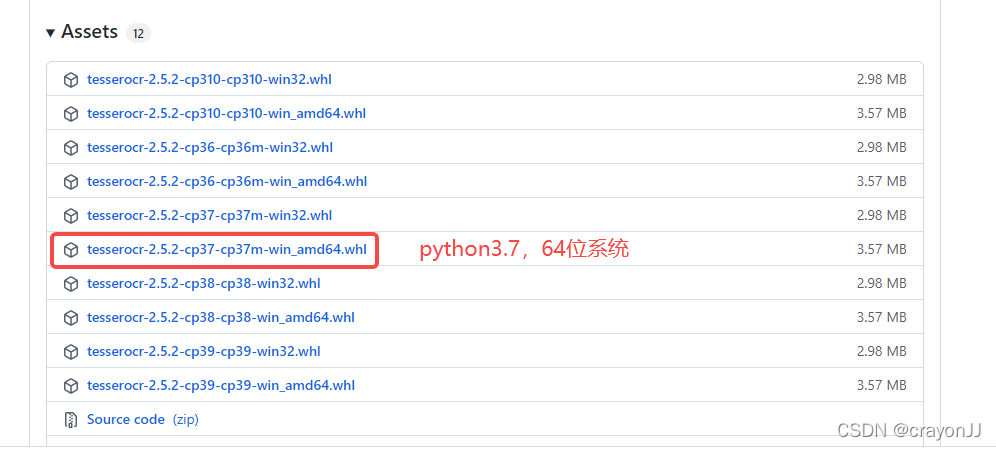The image size is (996, 450).
Task: Click 3.57 MB size of cp310-win_amd64 wheel
Action: [881, 114]
